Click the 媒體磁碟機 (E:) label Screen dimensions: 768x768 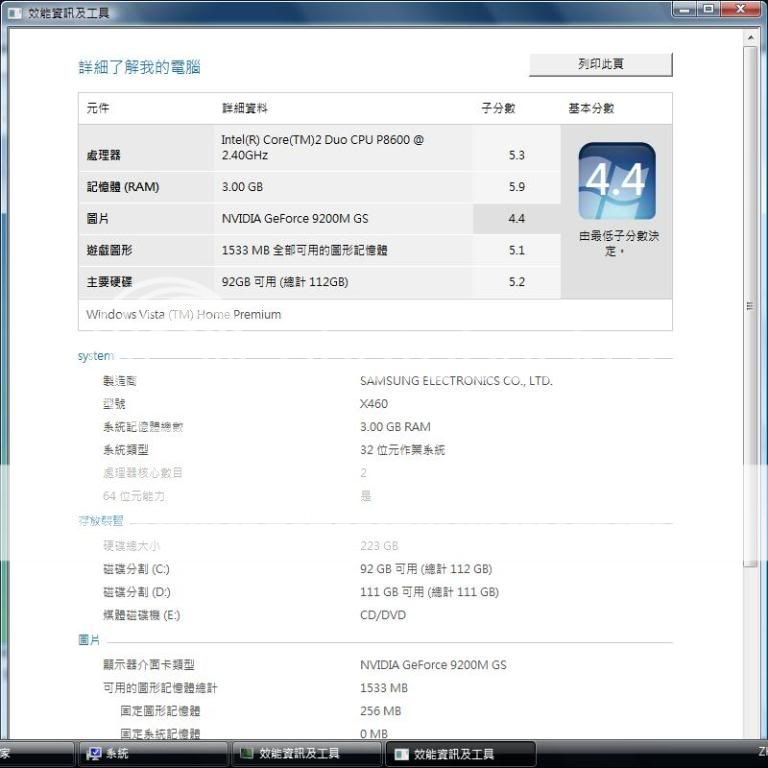point(142,615)
